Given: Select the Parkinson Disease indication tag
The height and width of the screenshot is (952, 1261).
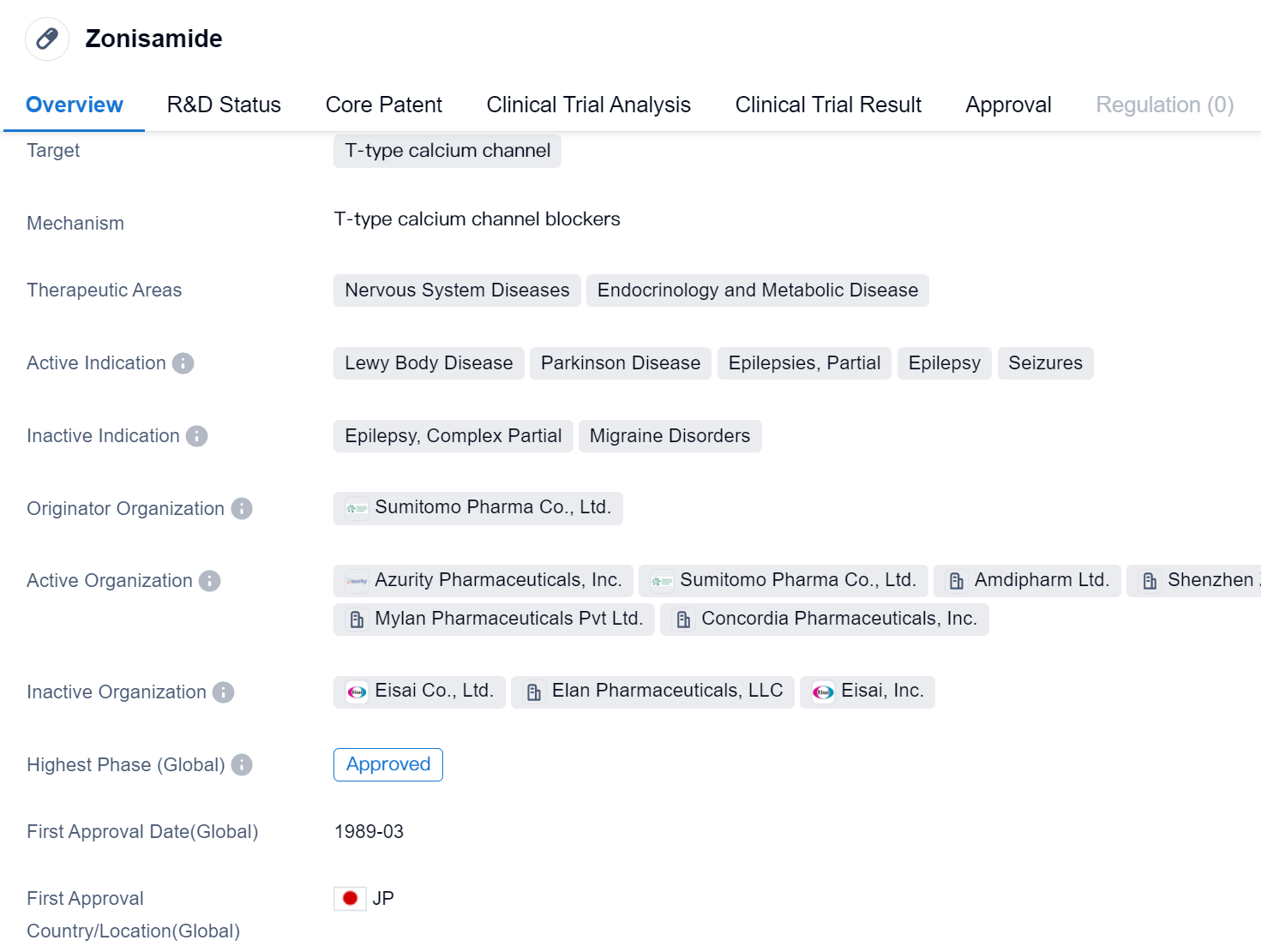Looking at the screenshot, I should click(x=620, y=363).
